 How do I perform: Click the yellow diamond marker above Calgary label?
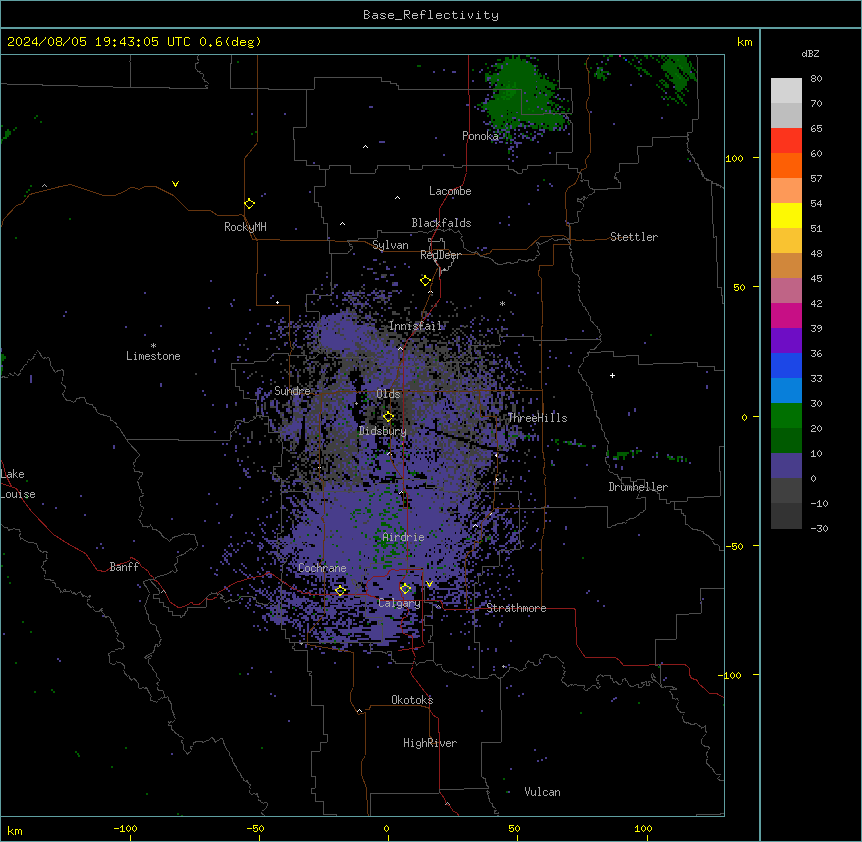click(405, 589)
